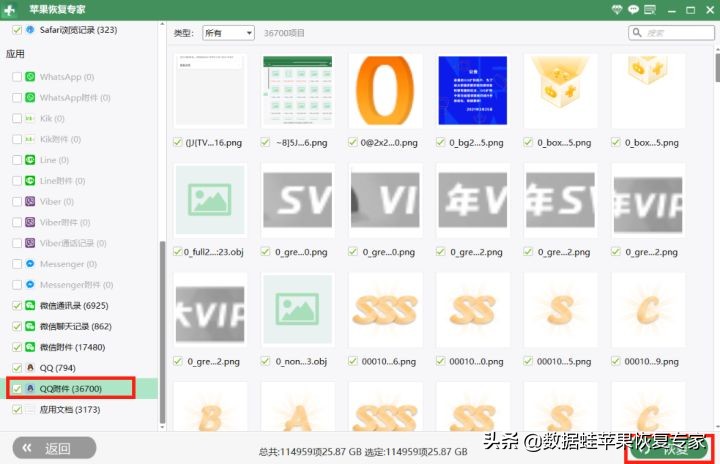
Task: Open the orange zero thumbnail 0@2x2...0.png
Action: pos(385,91)
